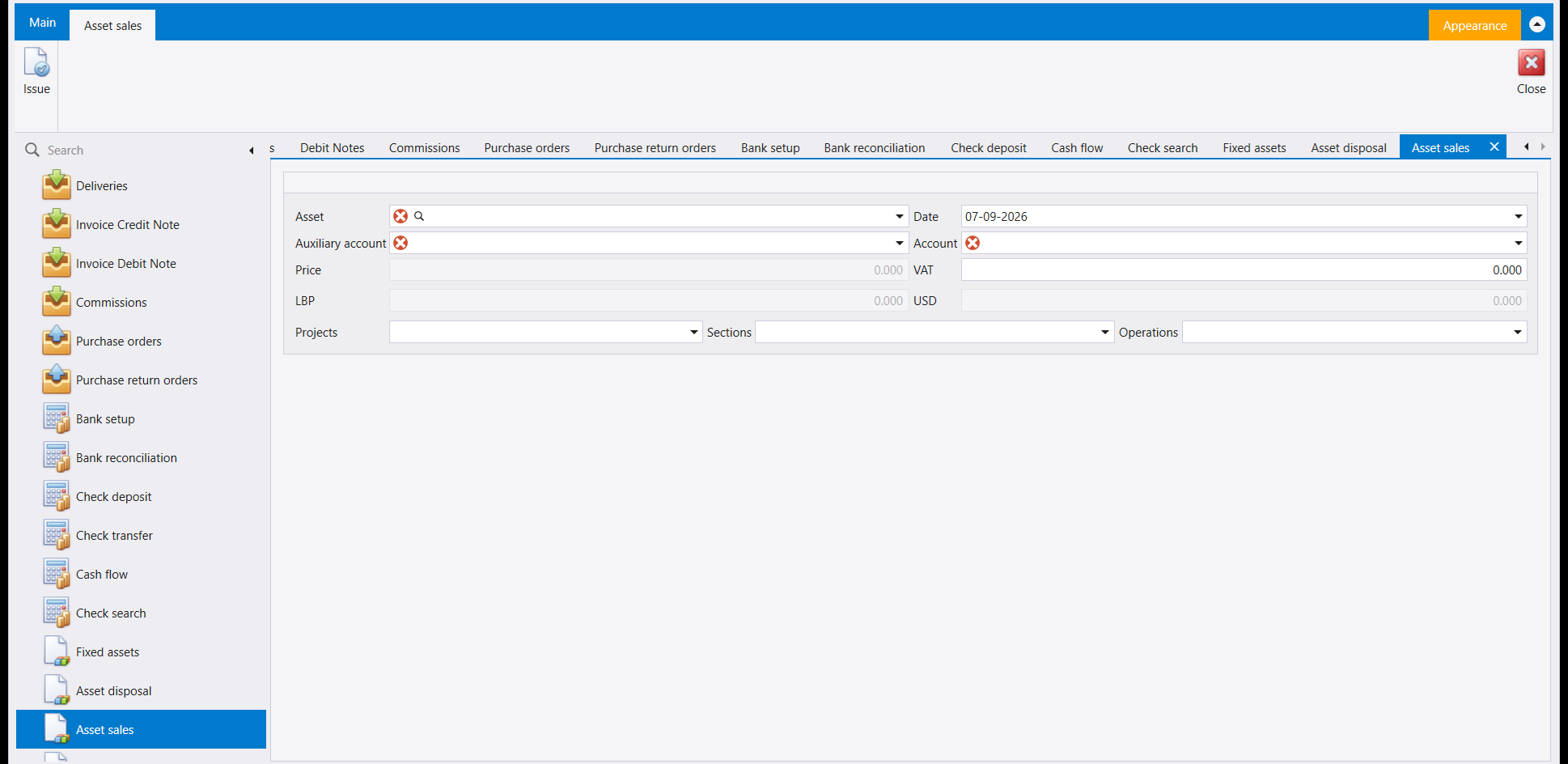Expand the Auxiliary account dropdown
The width and height of the screenshot is (1568, 764).
click(x=899, y=243)
